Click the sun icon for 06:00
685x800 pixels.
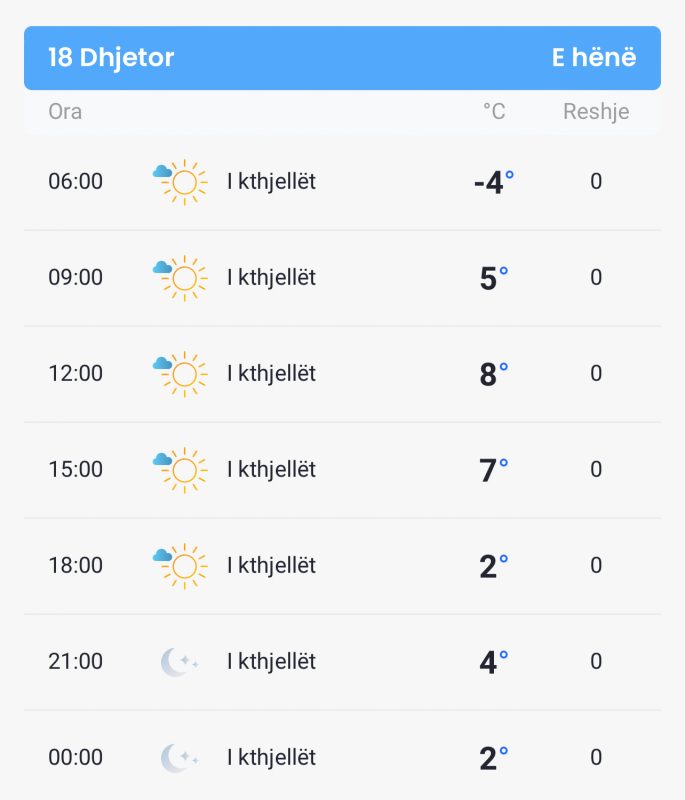click(x=180, y=182)
